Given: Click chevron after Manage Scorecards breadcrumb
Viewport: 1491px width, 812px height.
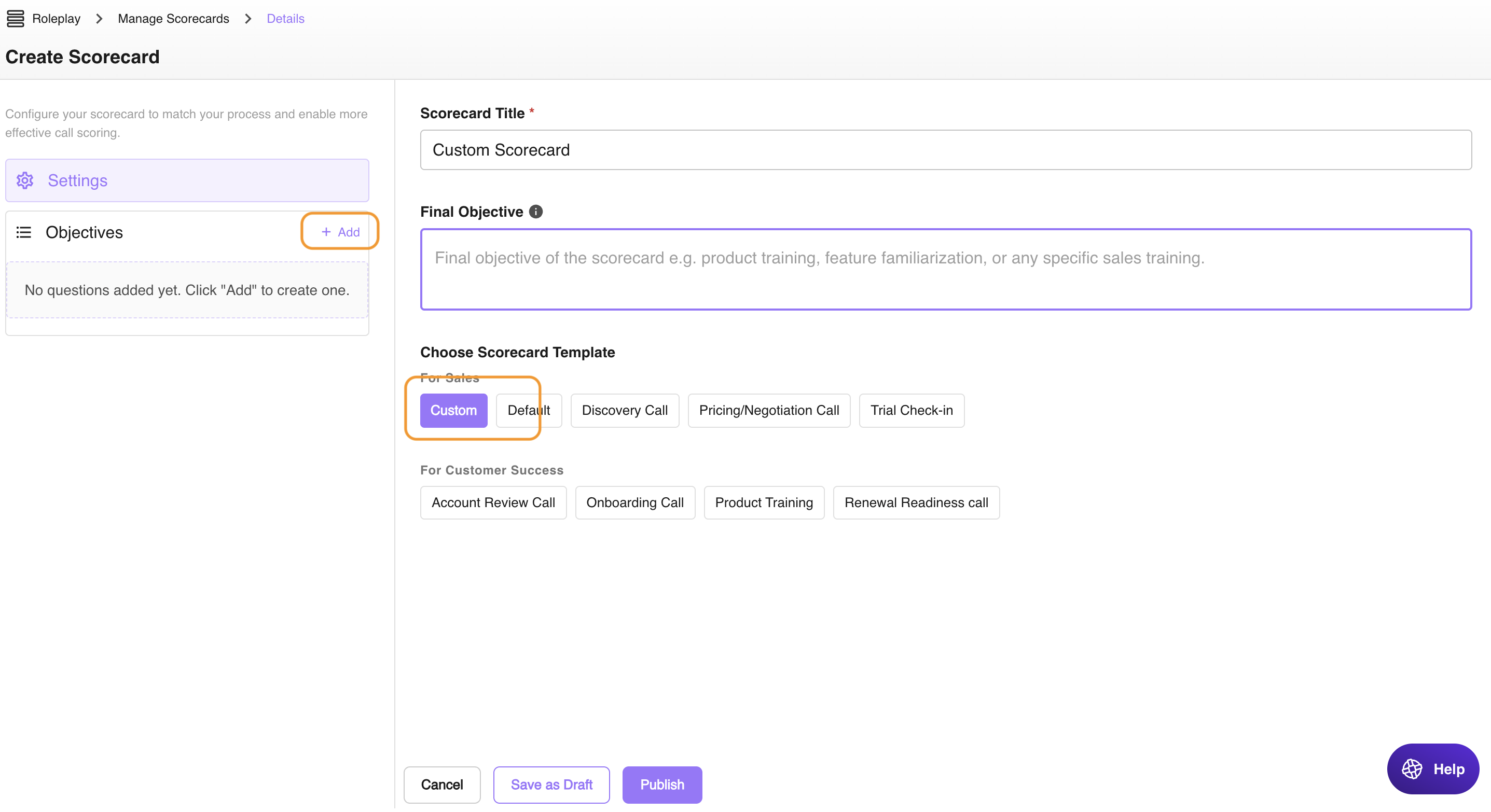Looking at the screenshot, I should pyautogui.click(x=248, y=19).
